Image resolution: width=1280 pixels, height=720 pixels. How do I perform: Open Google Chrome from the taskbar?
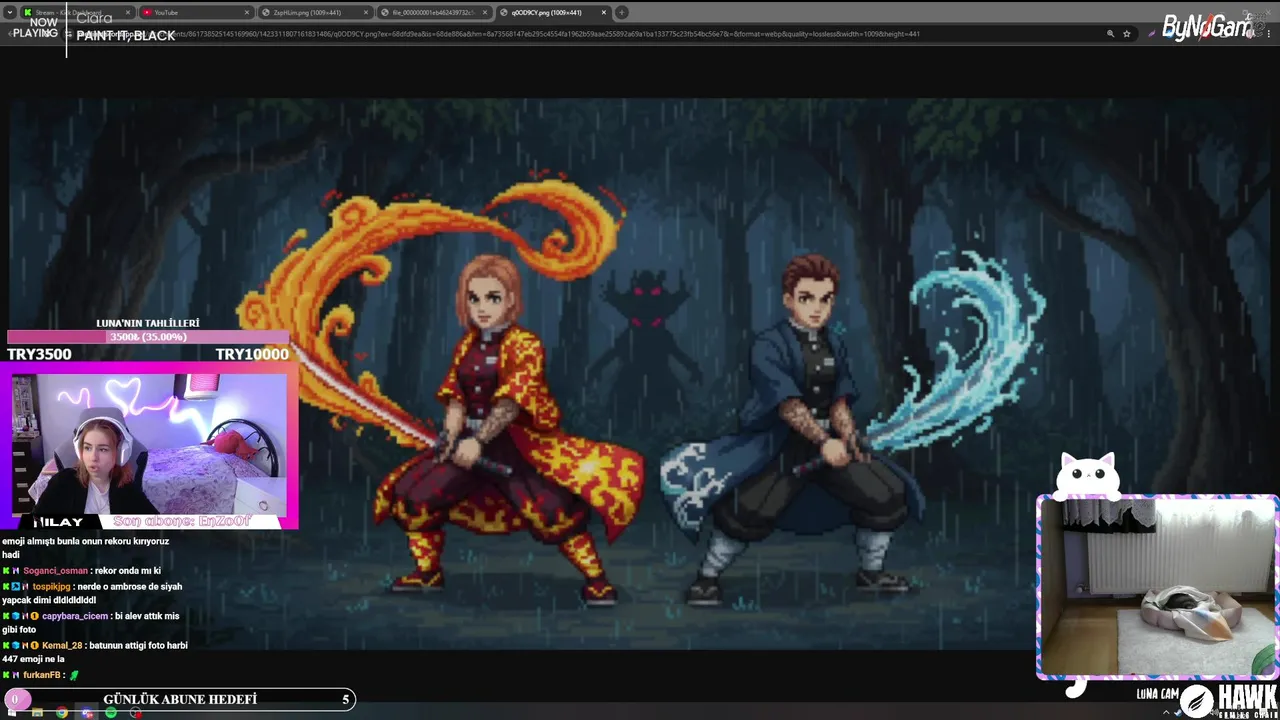(62, 712)
